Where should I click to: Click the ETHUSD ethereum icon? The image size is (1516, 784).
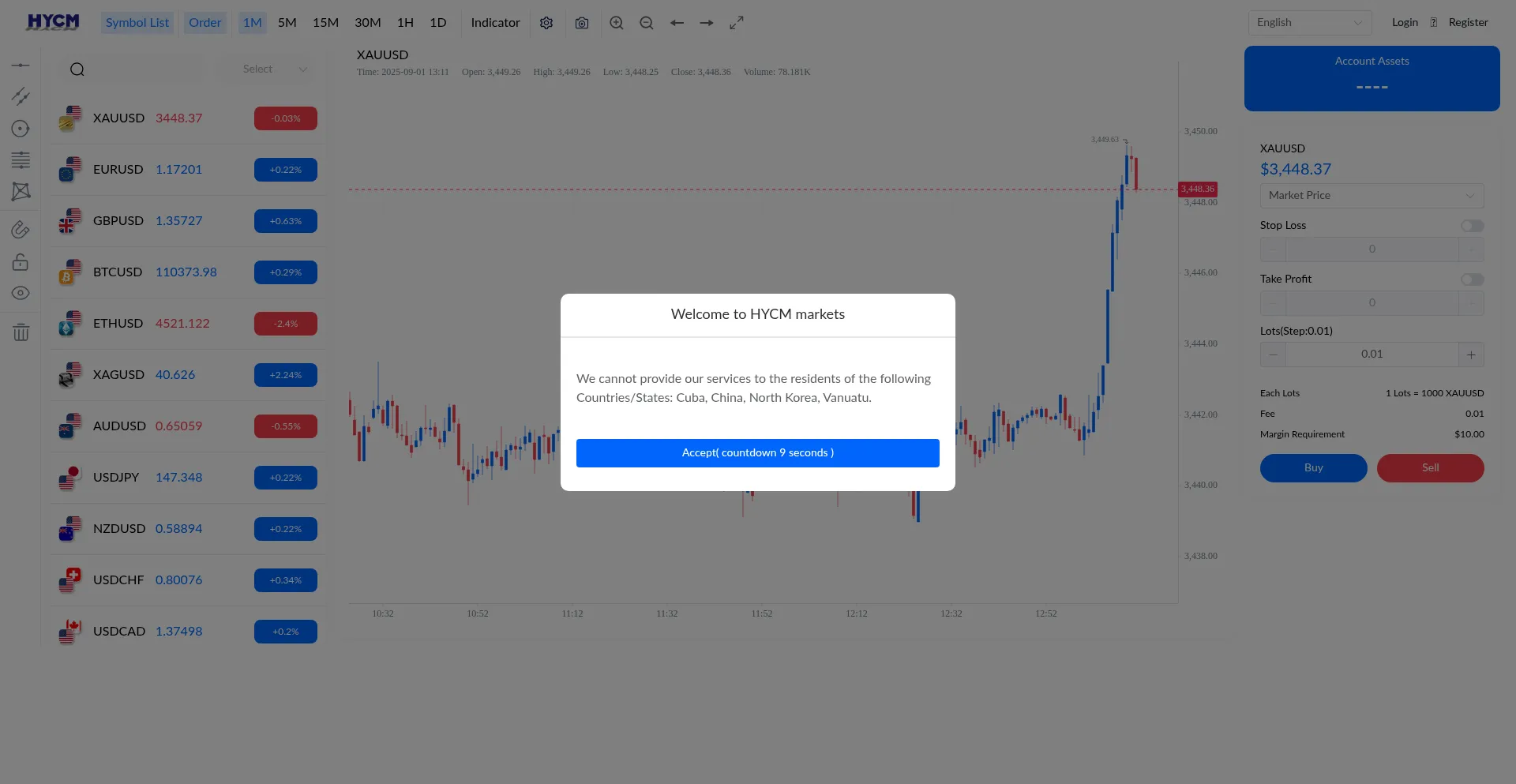(70, 324)
